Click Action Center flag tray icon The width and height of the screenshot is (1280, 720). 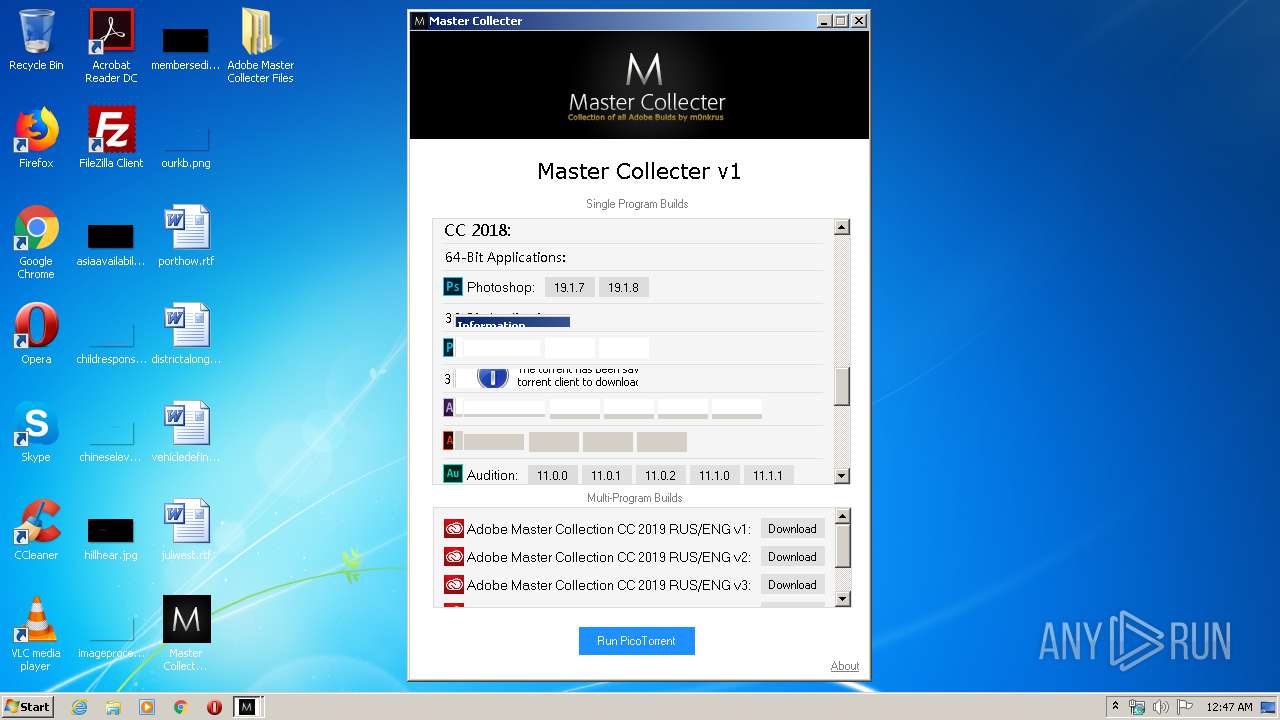tap(1184, 707)
